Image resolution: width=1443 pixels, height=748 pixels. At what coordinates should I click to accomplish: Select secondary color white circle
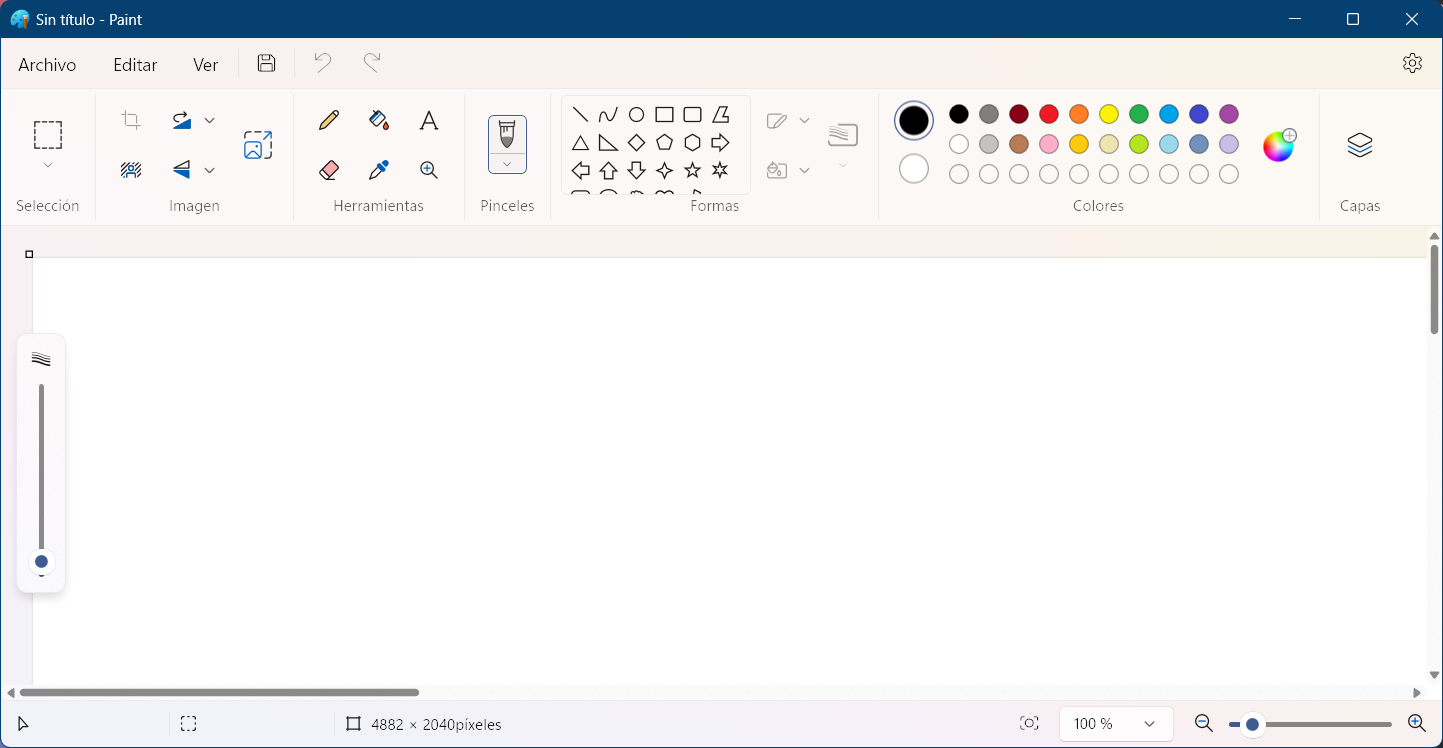click(x=914, y=169)
